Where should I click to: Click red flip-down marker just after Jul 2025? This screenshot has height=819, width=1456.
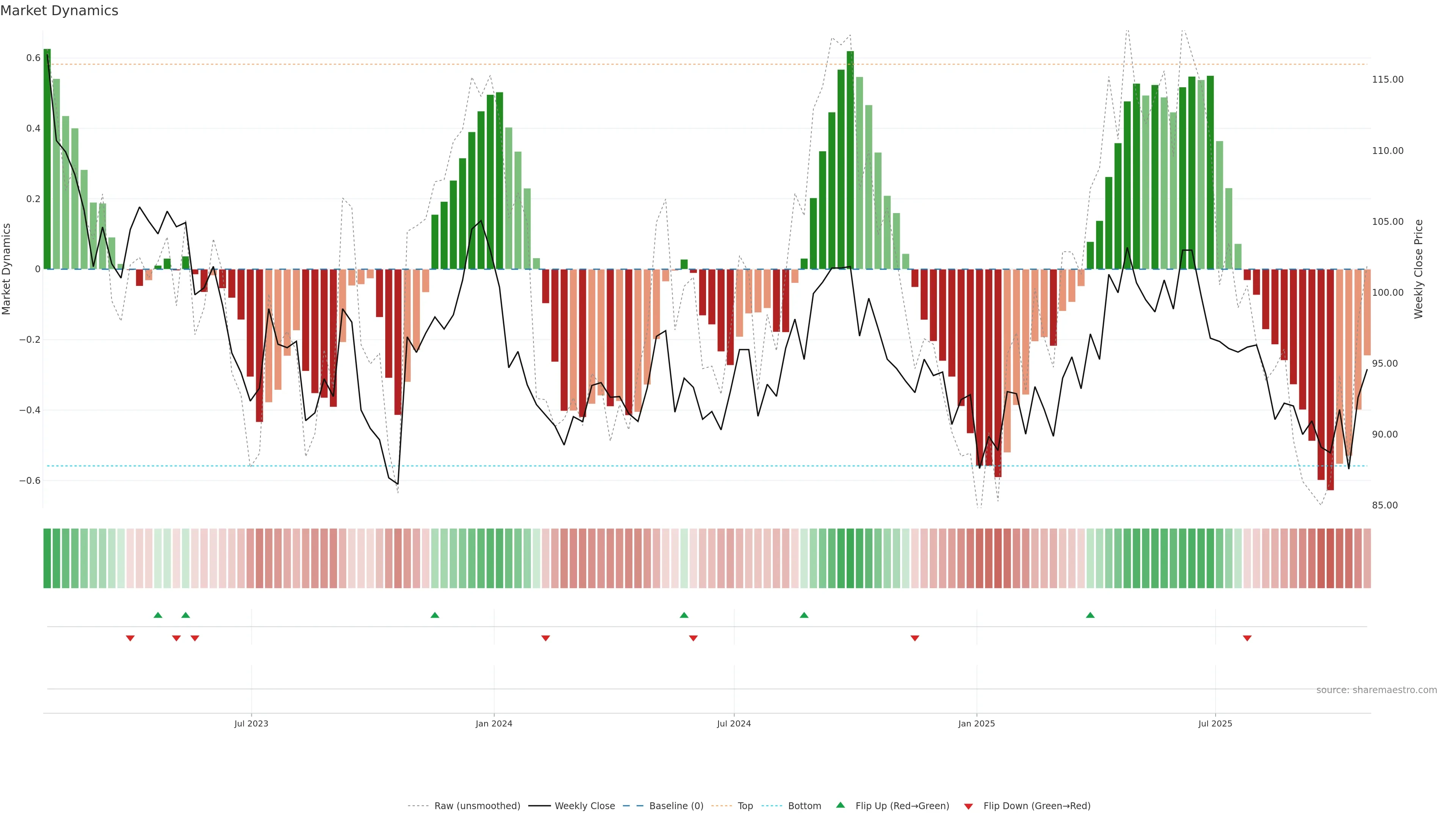point(1247,638)
